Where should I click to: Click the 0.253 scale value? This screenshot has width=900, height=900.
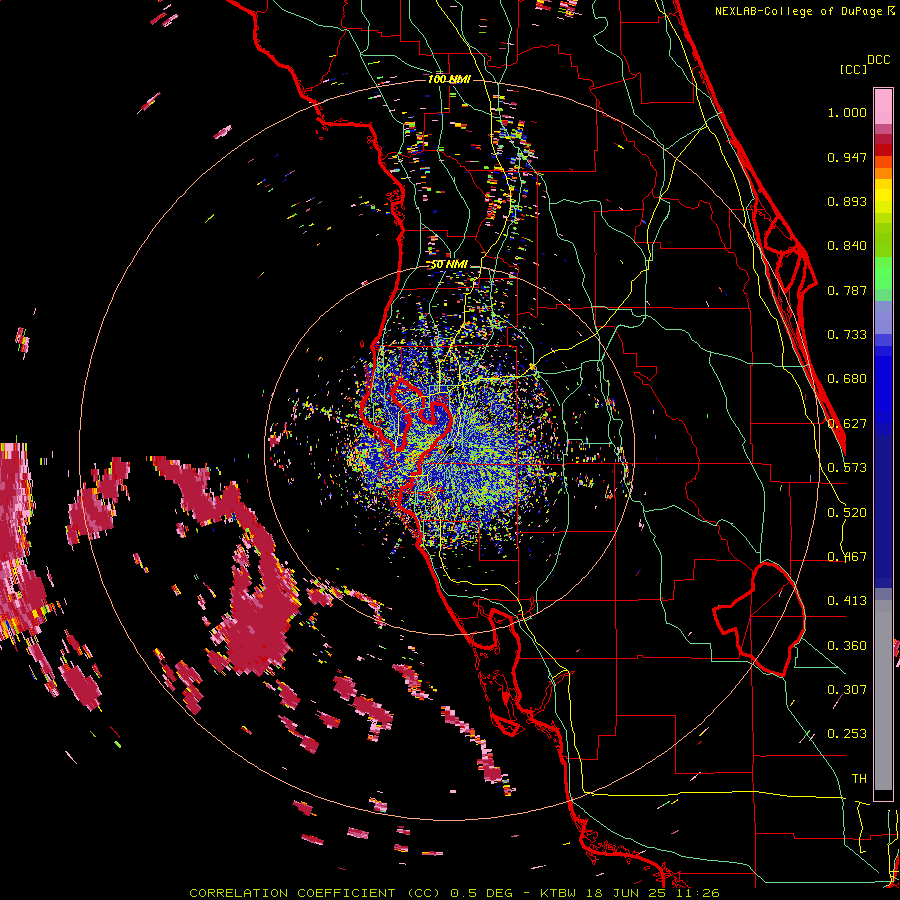click(847, 734)
